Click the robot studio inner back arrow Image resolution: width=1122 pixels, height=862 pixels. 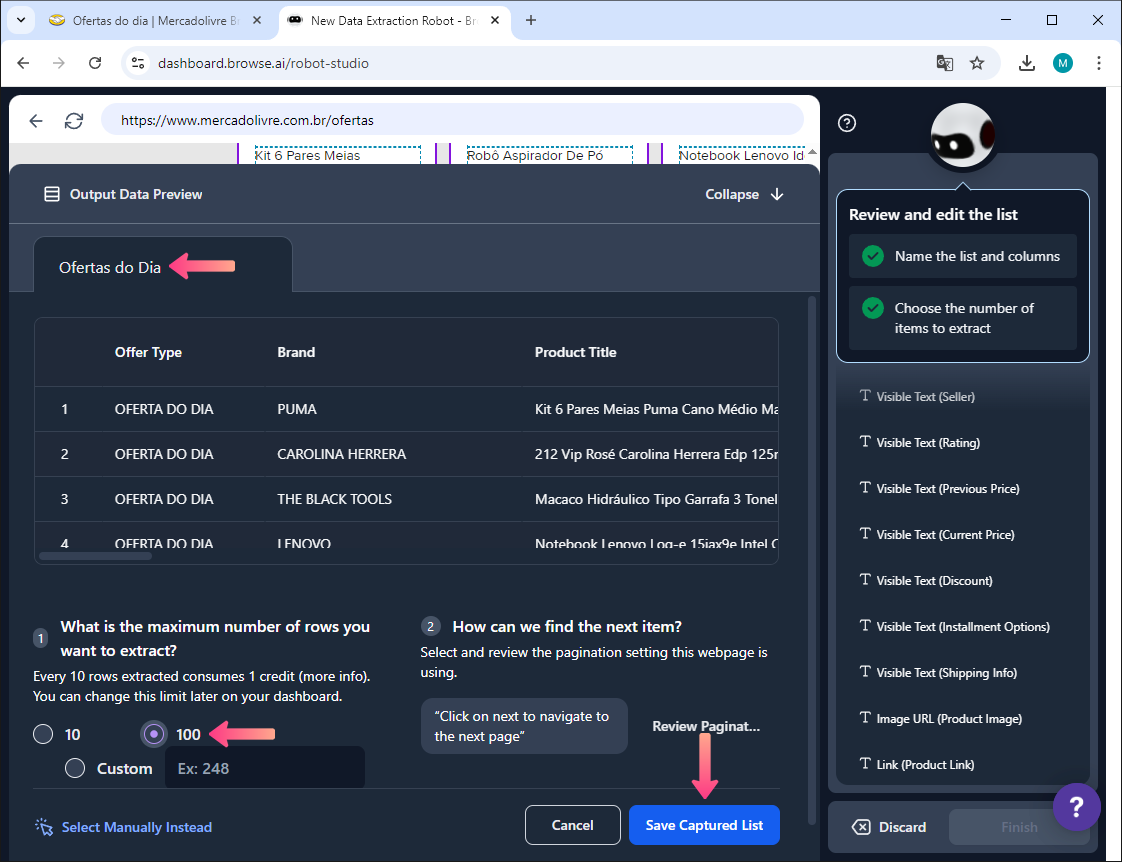coord(36,120)
